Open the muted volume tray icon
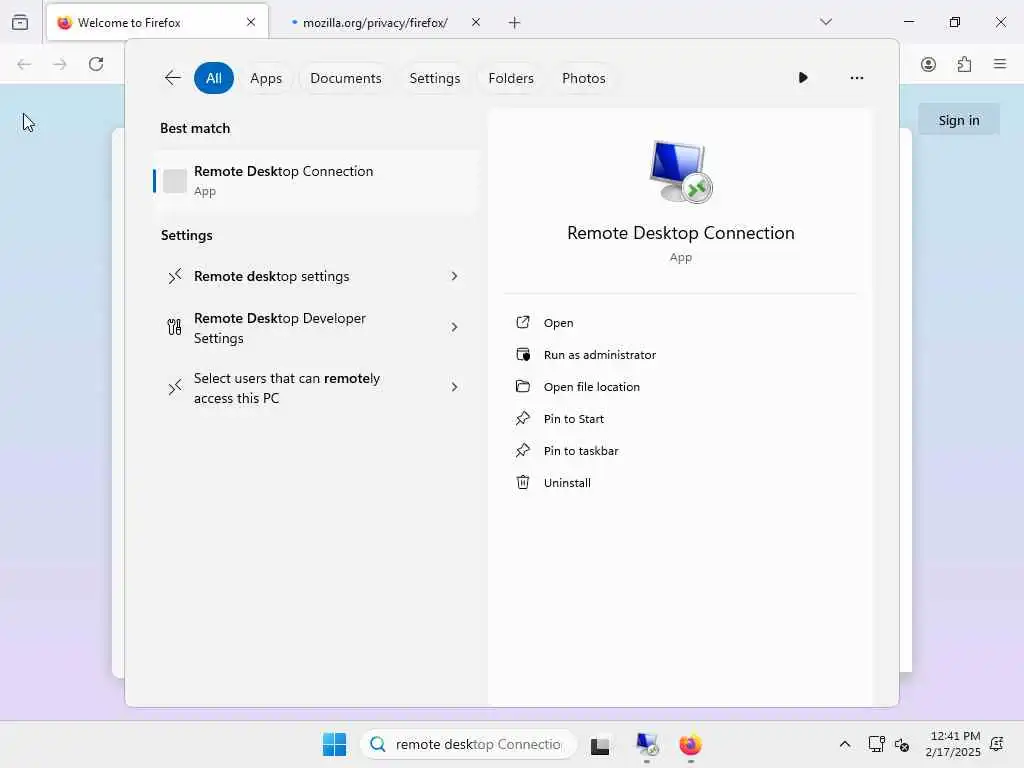 coord(902,744)
